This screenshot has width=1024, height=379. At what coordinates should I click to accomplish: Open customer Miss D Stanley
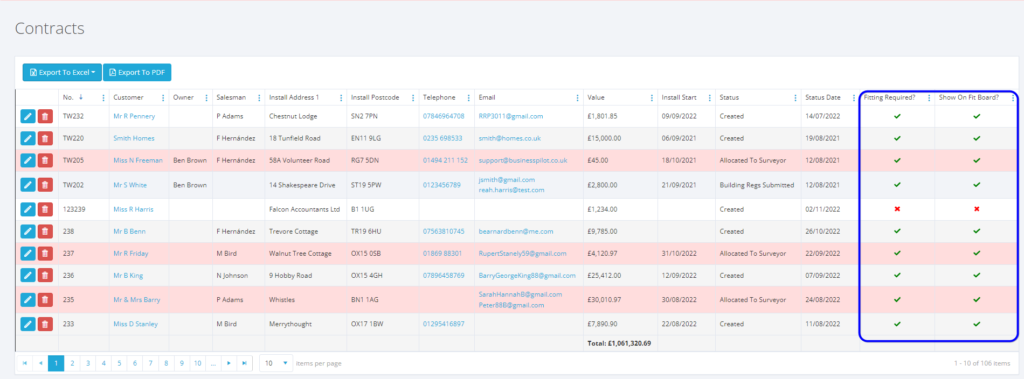tap(135, 324)
